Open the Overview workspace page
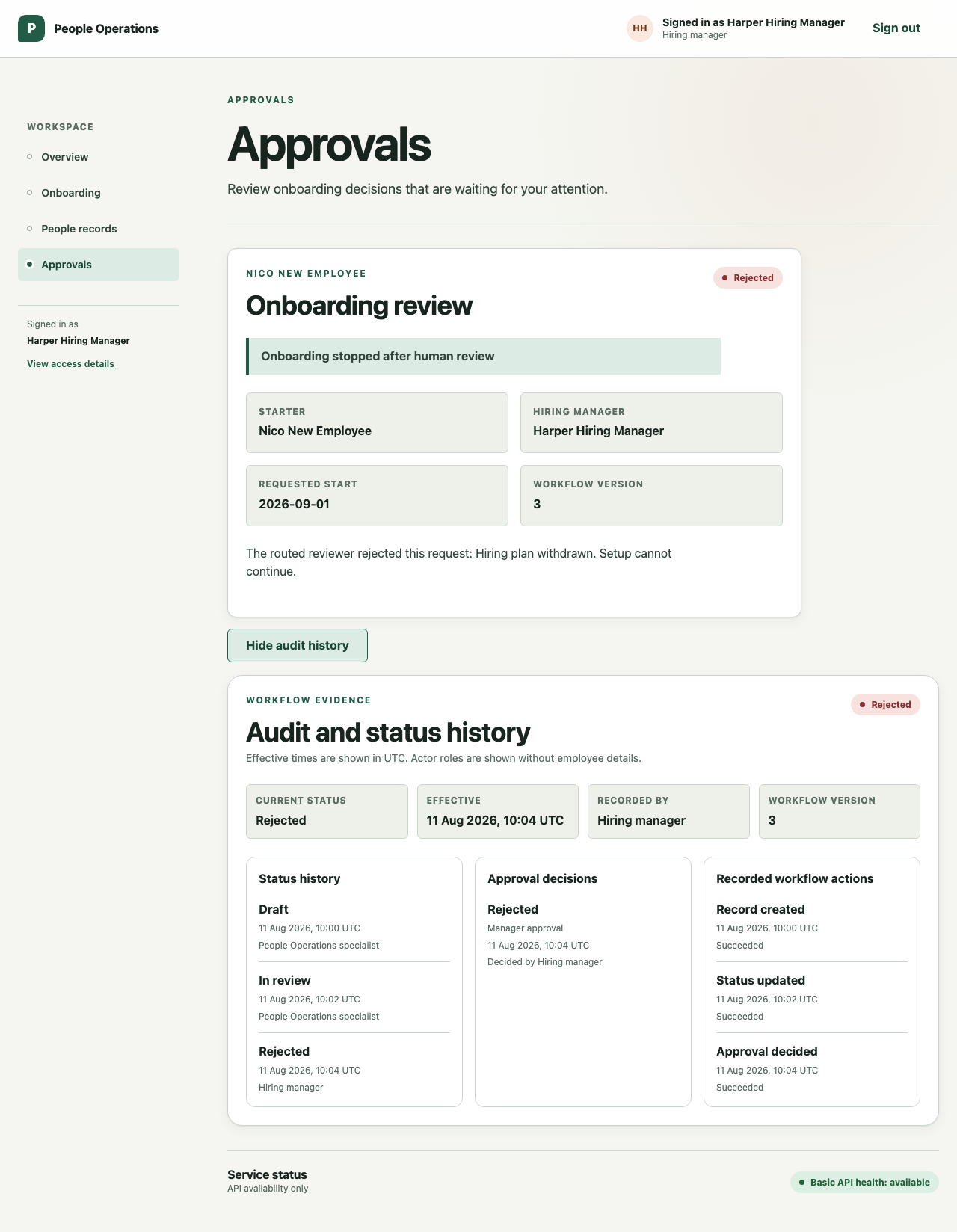 tap(99, 157)
